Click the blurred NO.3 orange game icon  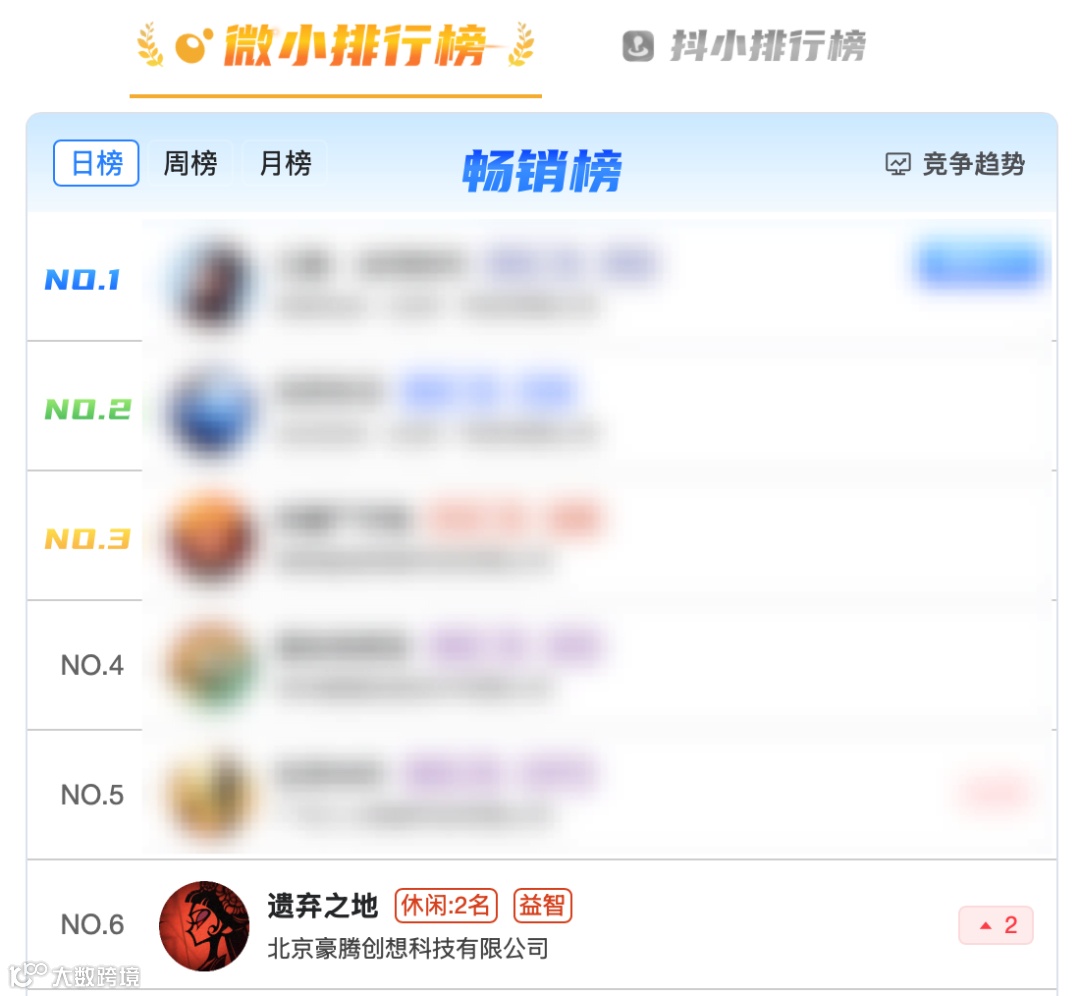(x=211, y=538)
